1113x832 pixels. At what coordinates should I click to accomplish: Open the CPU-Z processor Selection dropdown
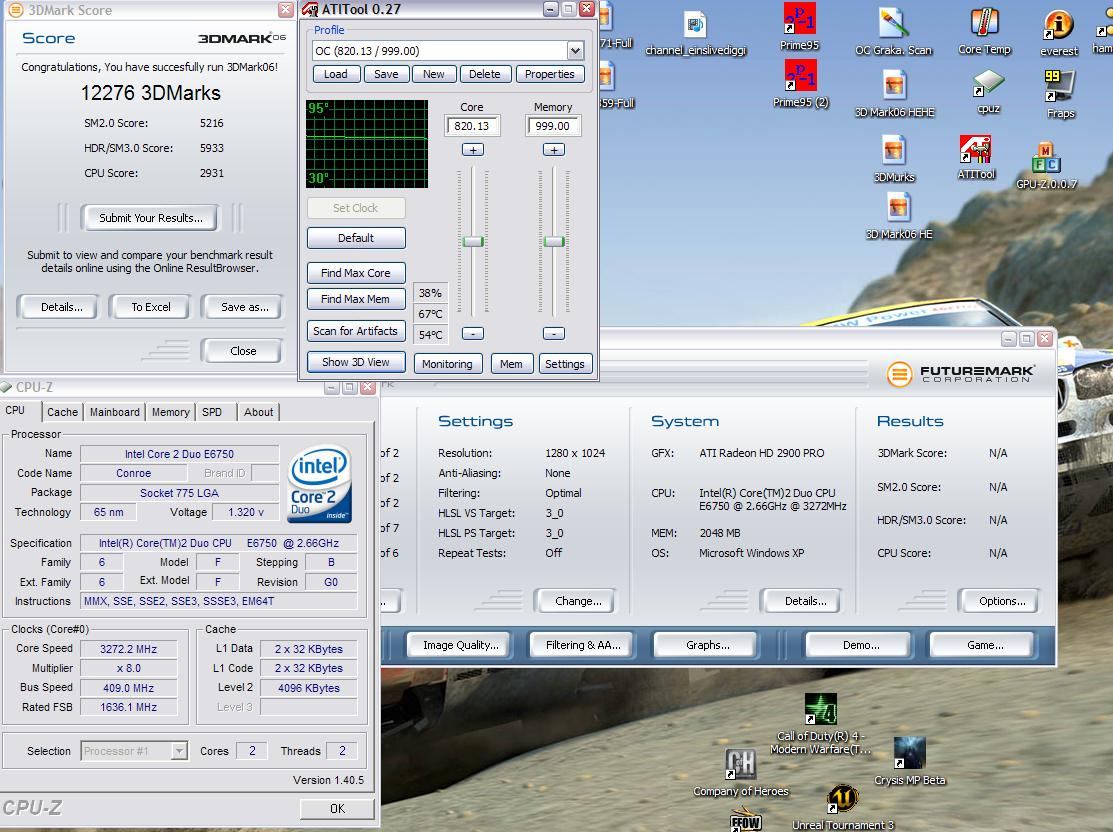pyautogui.click(x=179, y=751)
